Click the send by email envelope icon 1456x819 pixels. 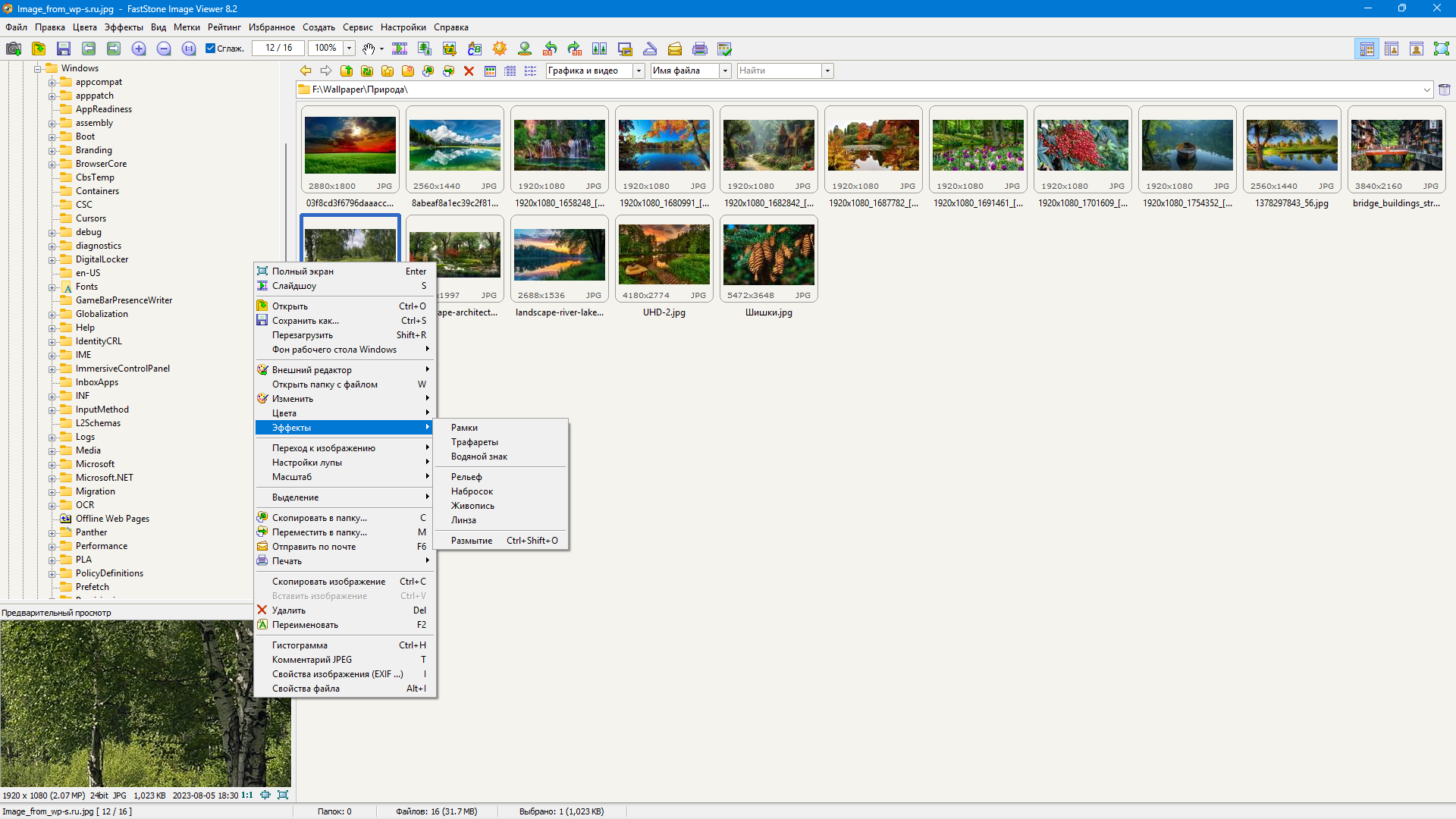click(675, 49)
